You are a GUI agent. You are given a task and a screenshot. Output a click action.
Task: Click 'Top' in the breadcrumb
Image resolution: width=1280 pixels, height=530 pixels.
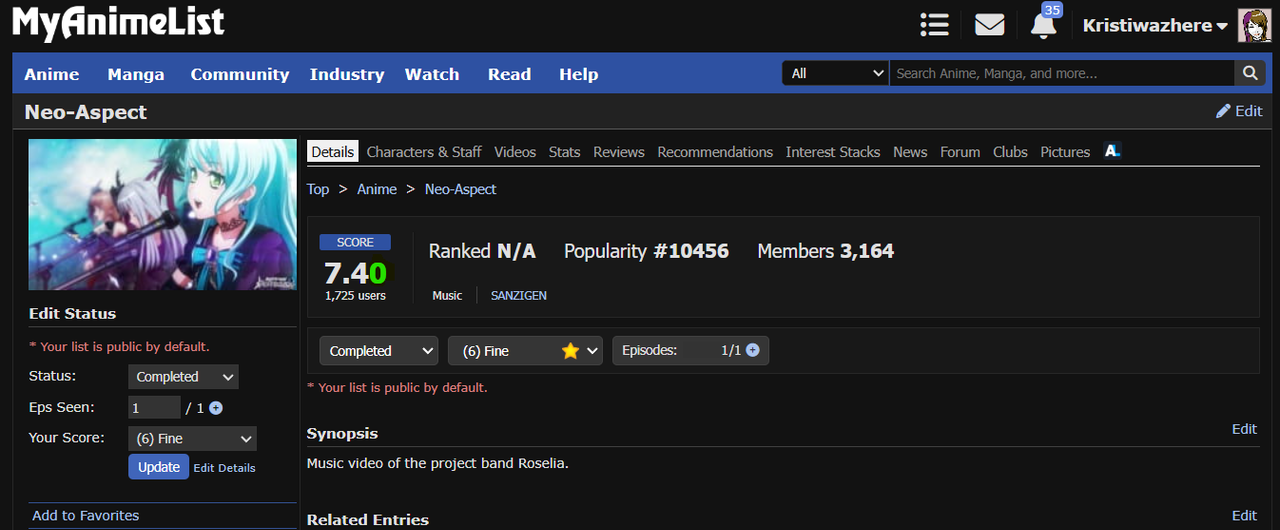(x=318, y=189)
